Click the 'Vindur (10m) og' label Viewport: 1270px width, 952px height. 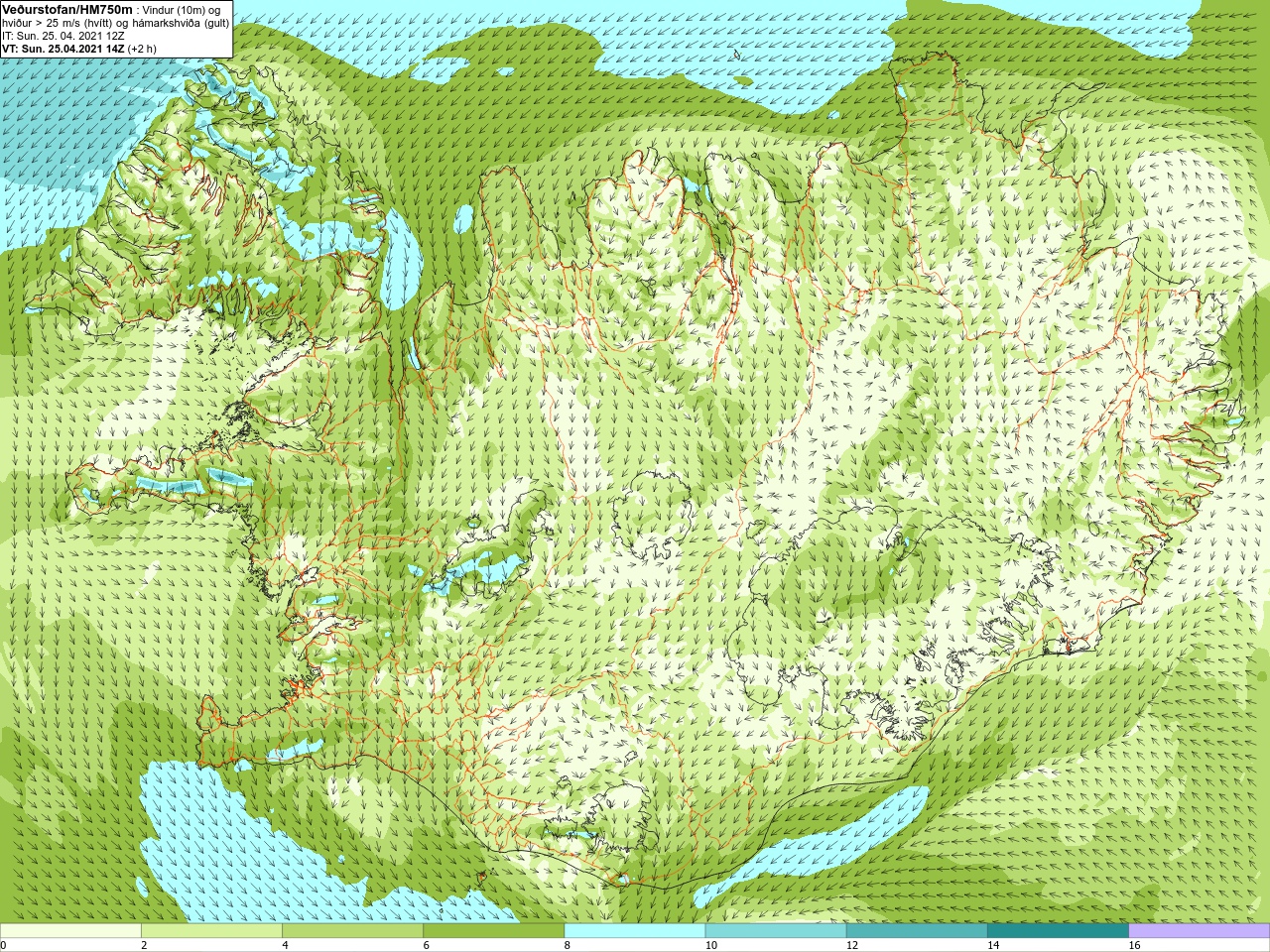(182, 10)
